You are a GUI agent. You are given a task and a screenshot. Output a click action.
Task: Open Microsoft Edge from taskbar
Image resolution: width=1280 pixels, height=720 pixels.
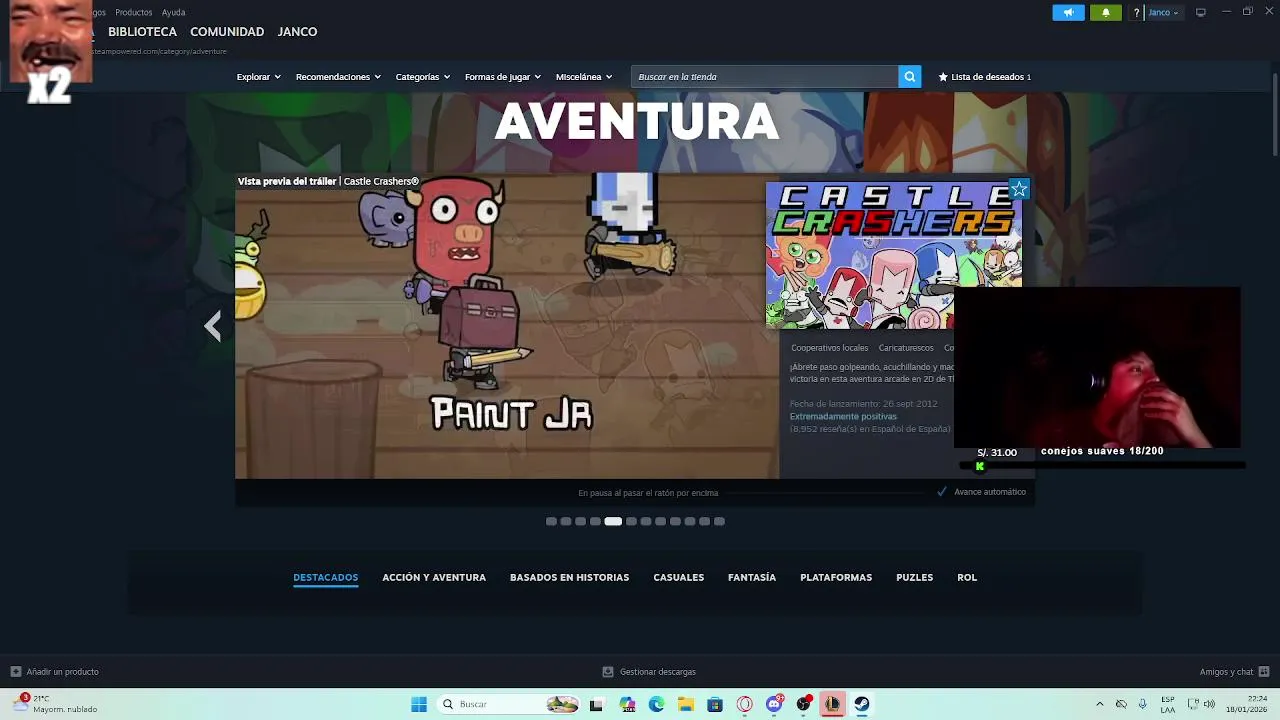656,704
